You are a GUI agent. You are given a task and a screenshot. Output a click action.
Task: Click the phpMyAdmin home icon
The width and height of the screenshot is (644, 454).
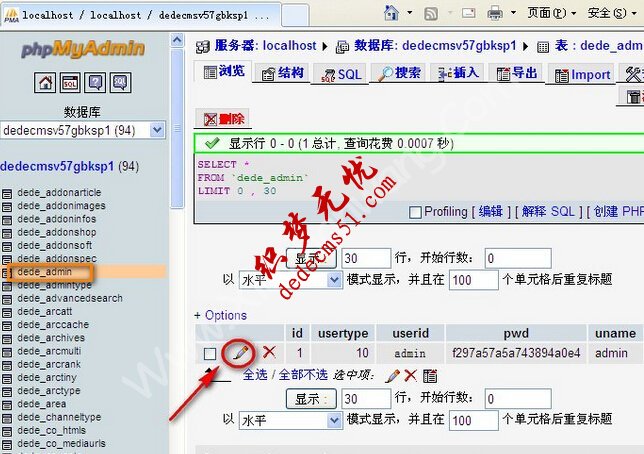point(45,83)
